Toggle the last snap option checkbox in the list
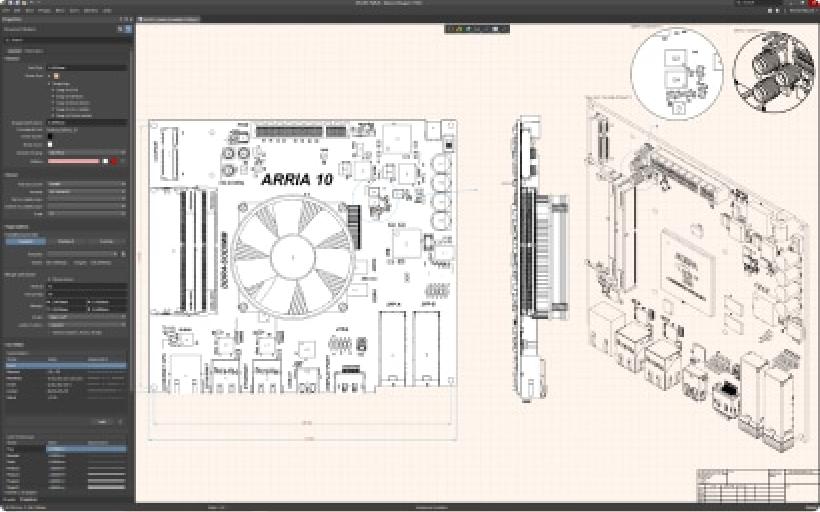The image size is (820, 512). point(50,116)
